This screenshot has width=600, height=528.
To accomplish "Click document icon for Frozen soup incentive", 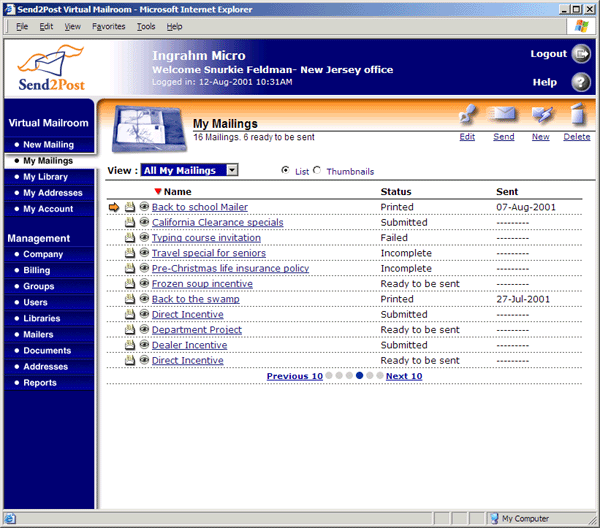I will [x=130, y=284].
